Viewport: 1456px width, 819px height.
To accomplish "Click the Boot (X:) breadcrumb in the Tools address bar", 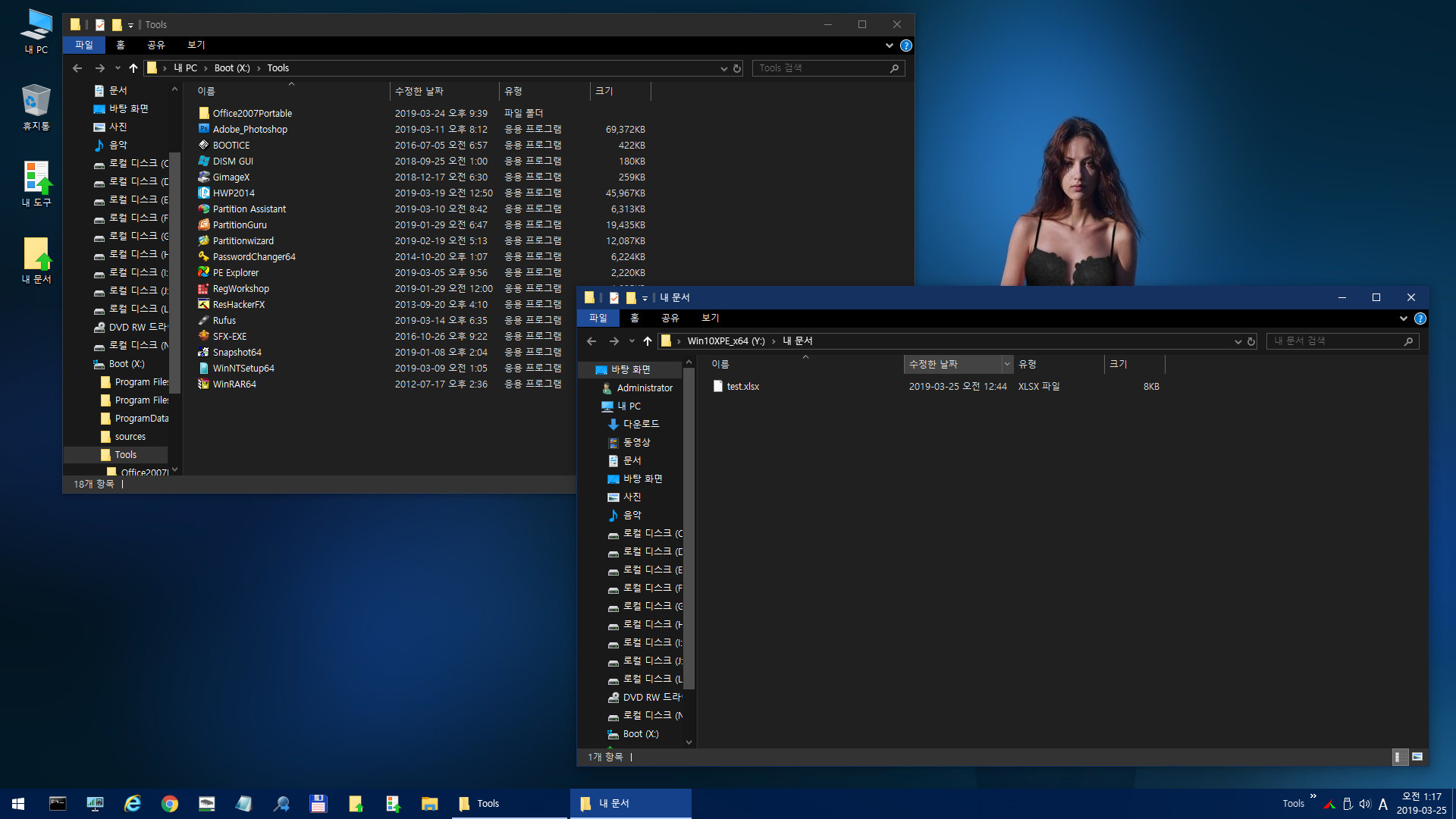I will tap(232, 68).
